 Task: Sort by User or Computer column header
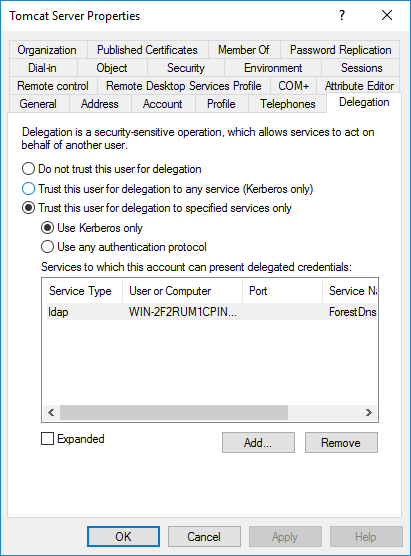coord(183,291)
